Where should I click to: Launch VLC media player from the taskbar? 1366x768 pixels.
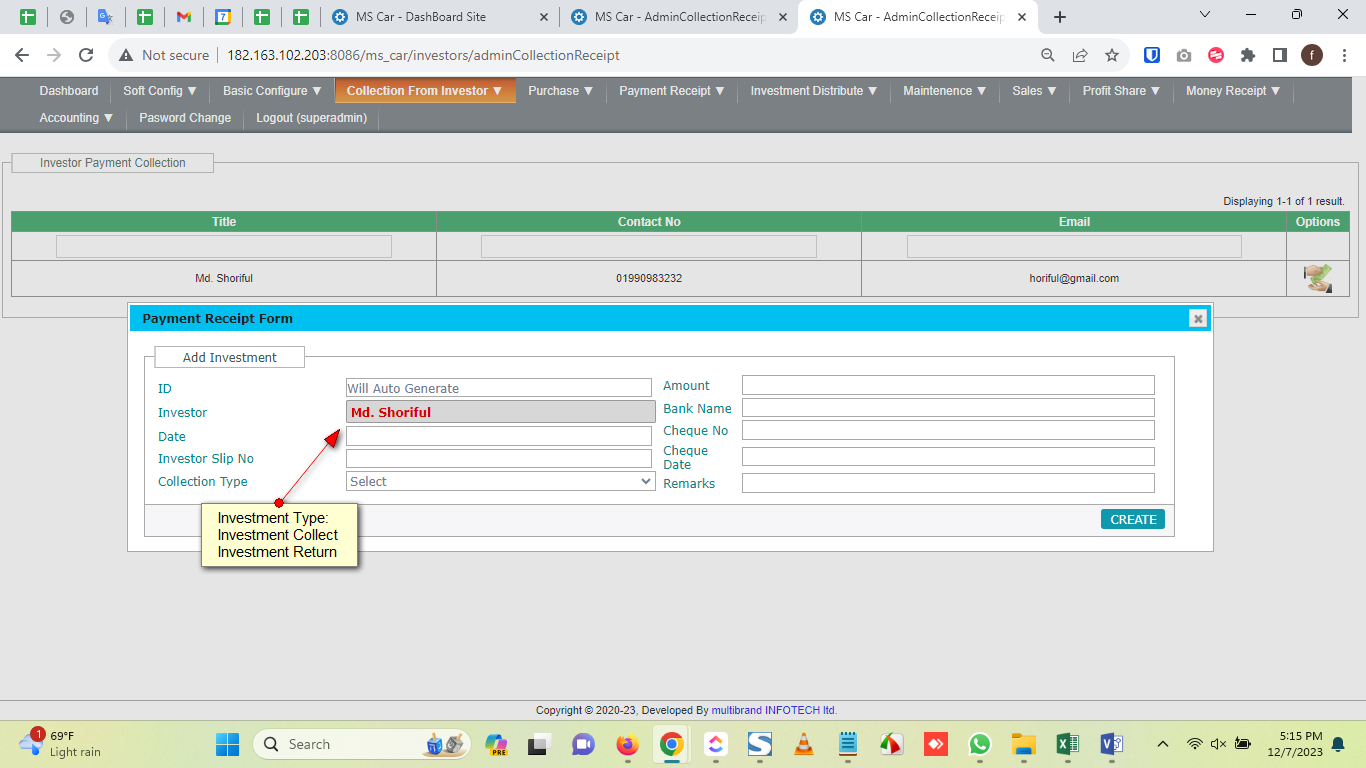click(x=803, y=744)
